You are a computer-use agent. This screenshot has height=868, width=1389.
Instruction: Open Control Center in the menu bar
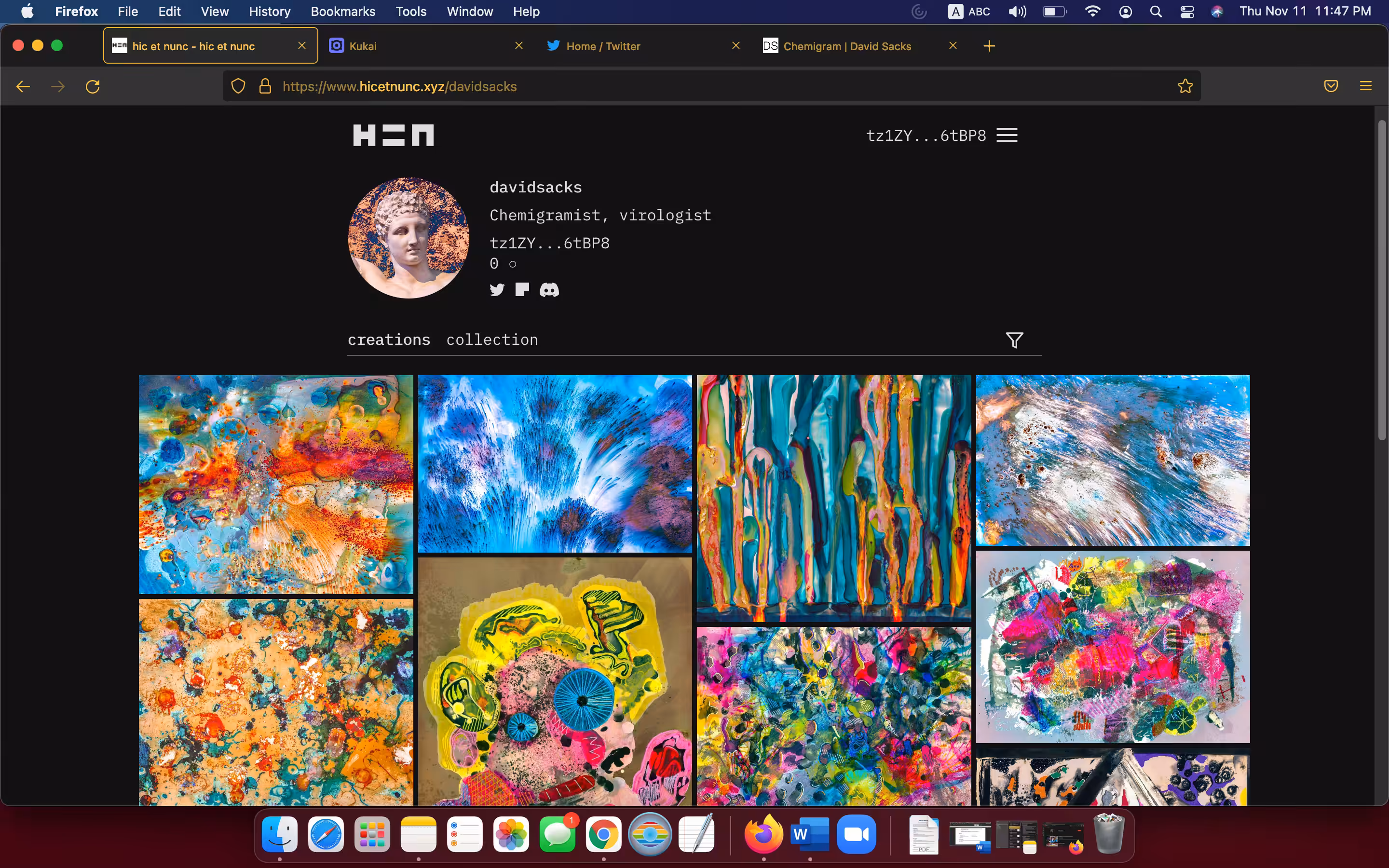coord(1187,12)
